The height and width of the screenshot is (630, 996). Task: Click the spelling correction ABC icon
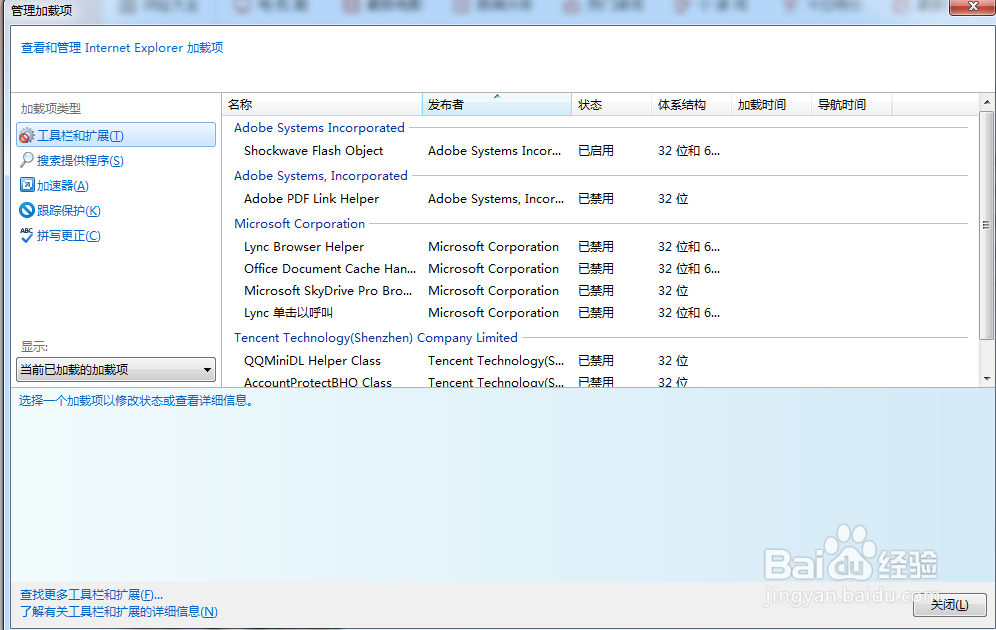coord(27,235)
